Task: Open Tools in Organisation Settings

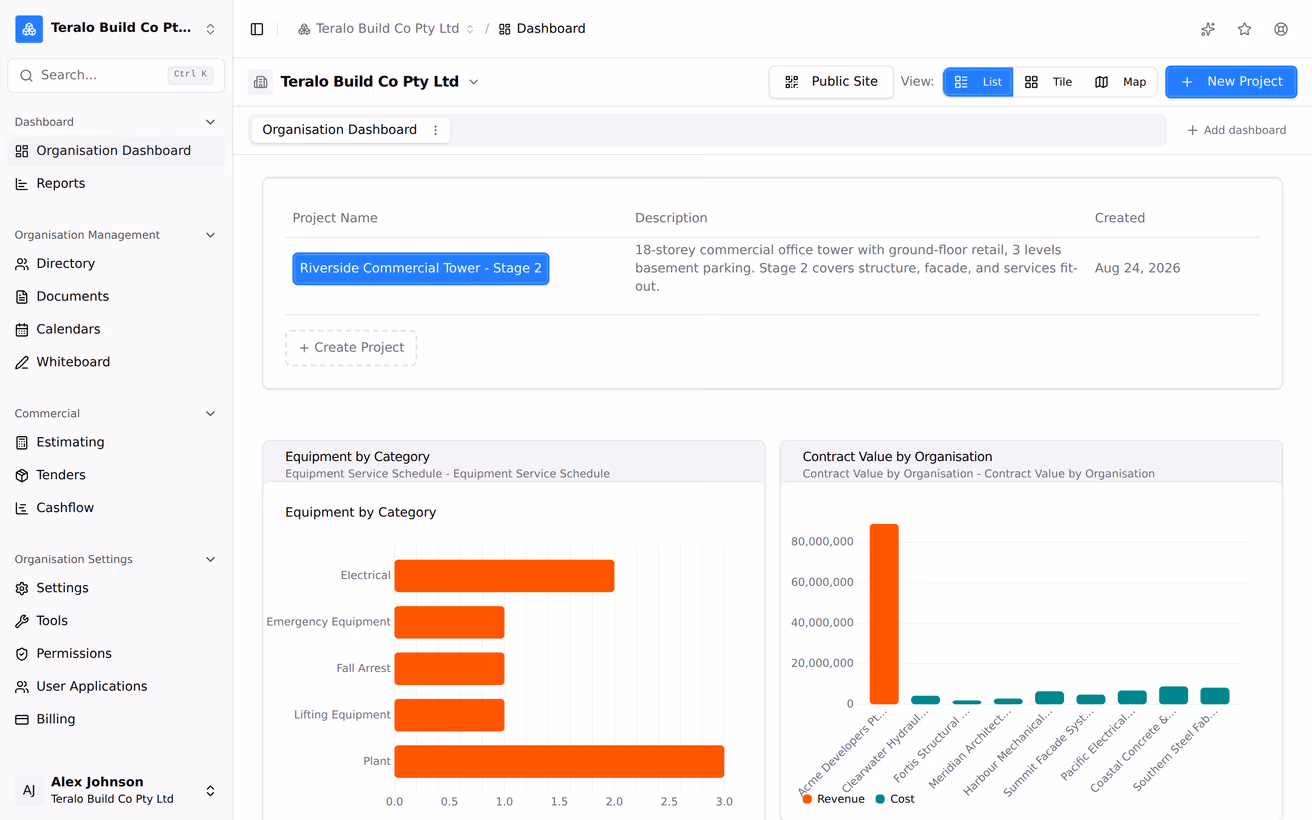Action: (x=116, y=621)
